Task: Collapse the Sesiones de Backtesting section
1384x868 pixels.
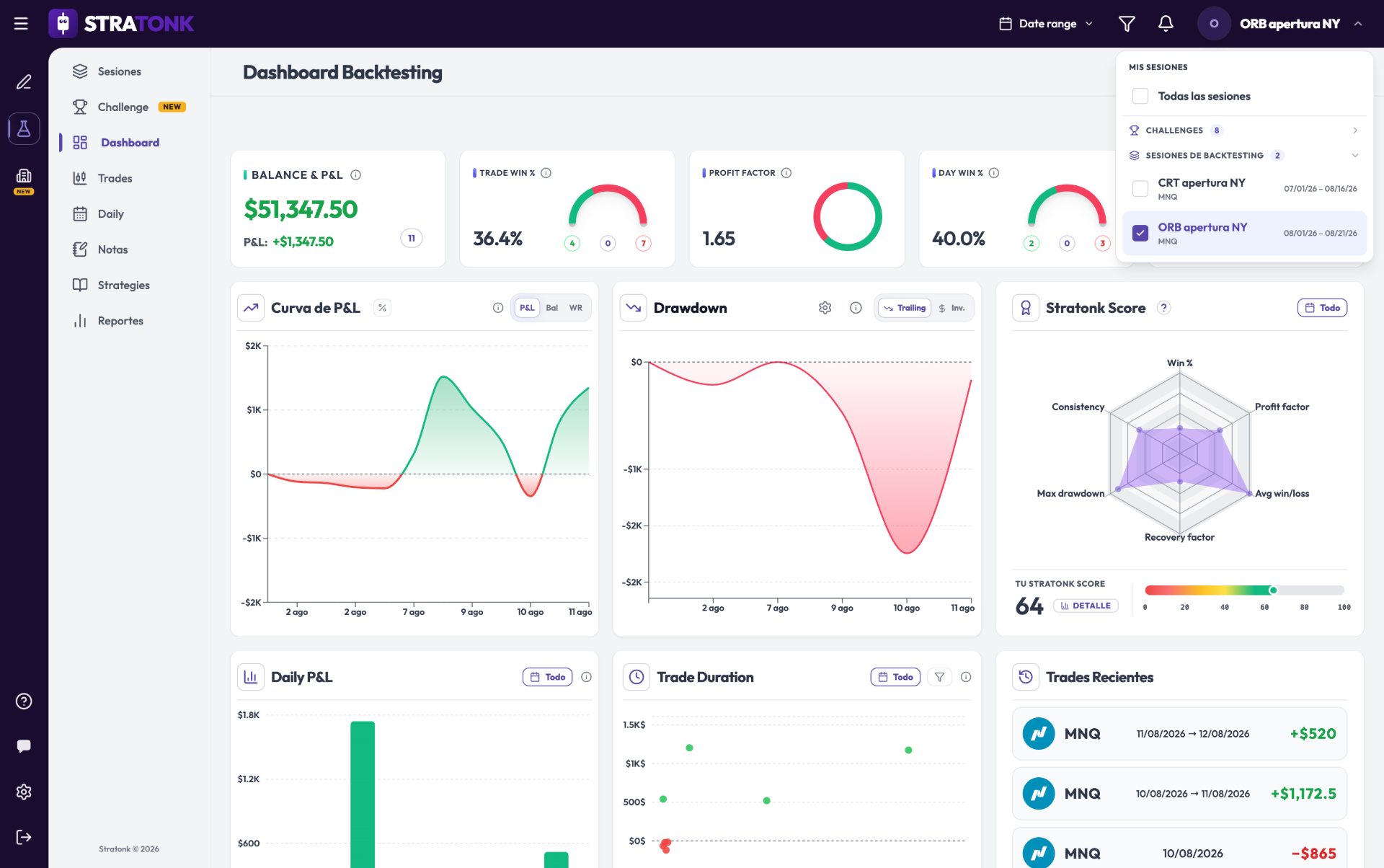Action: [x=1244, y=156]
